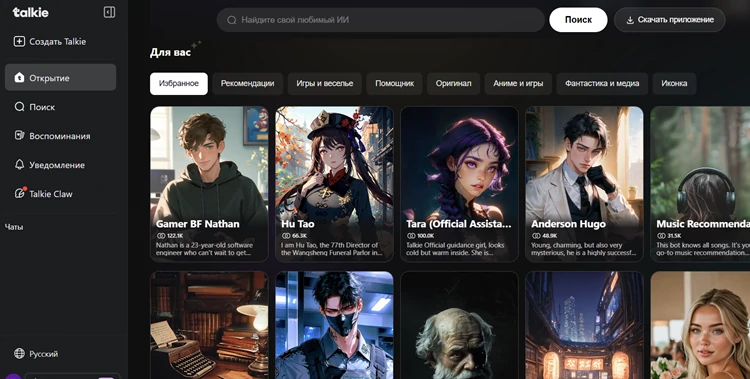Image resolution: width=750 pixels, height=379 pixels.
Task: Open the masked police officer card
Action: click(x=334, y=325)
